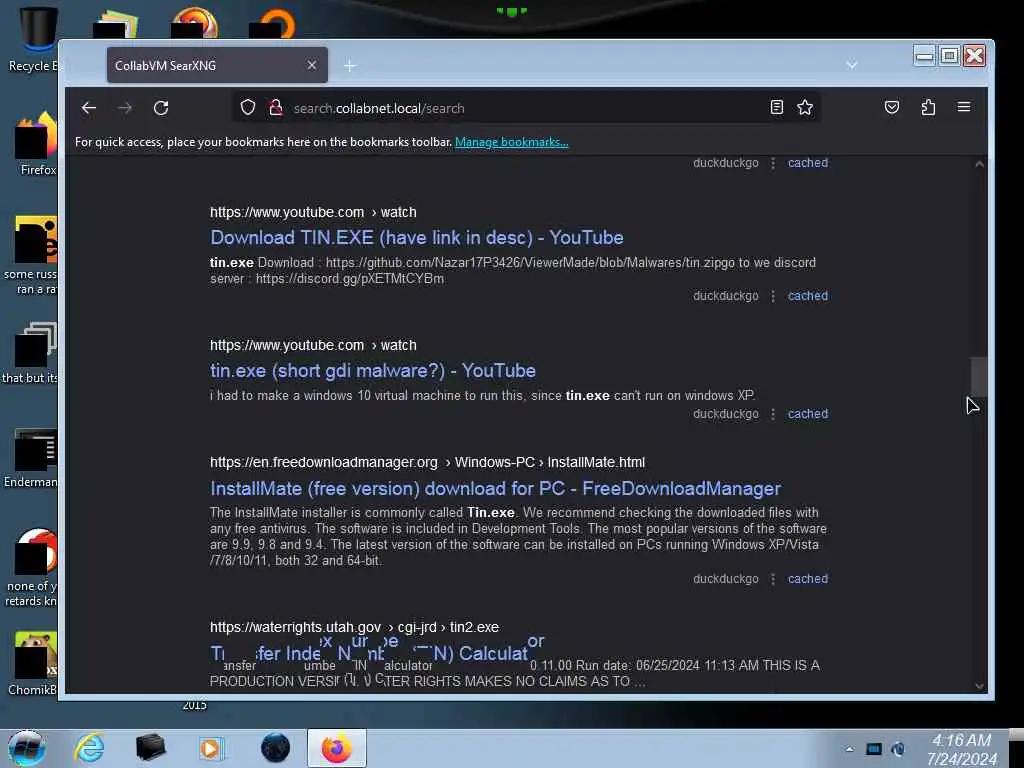
Task: Open the black box taskbar icon
Action: (x=150, y=748)
